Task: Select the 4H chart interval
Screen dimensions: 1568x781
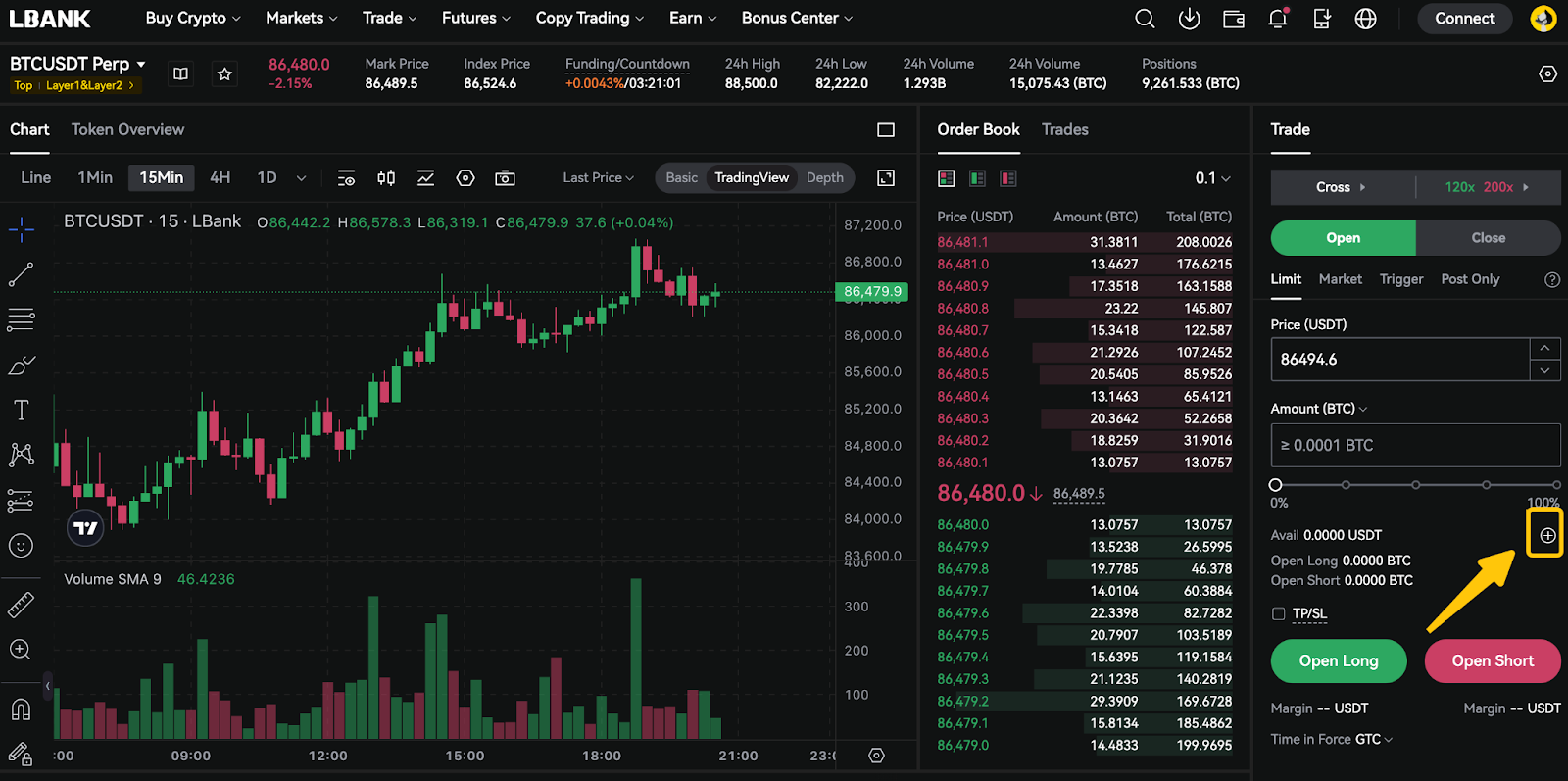Action: 220,177
